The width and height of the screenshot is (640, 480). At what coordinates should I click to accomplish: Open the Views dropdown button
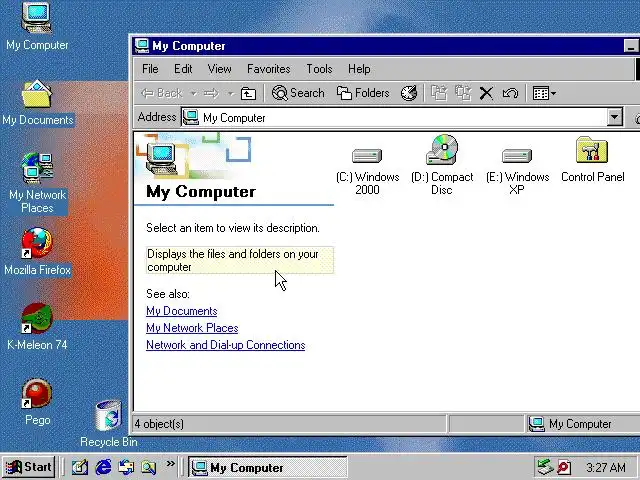point(544,93)
